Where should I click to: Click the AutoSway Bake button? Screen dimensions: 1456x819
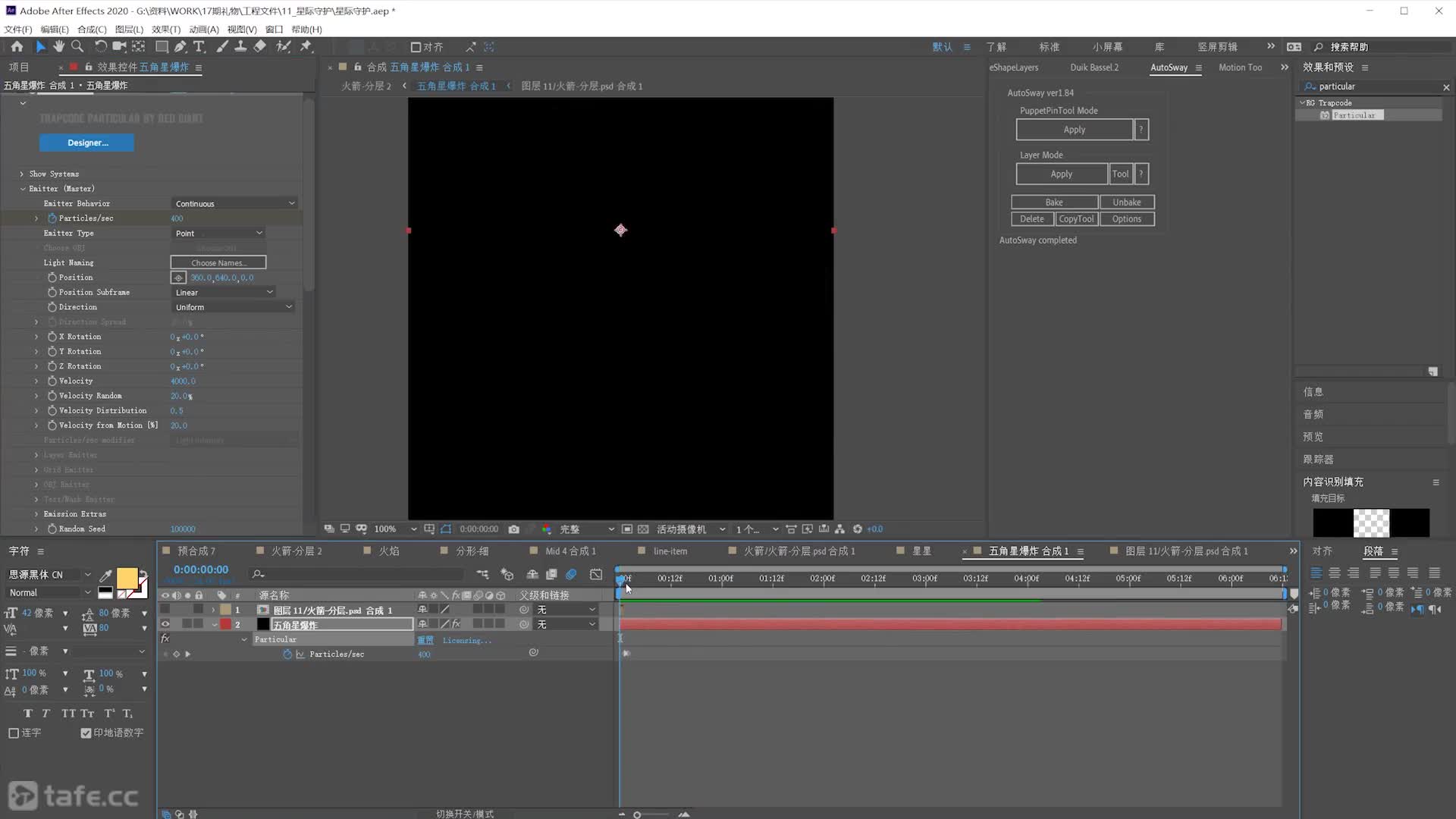point(1054,202)
